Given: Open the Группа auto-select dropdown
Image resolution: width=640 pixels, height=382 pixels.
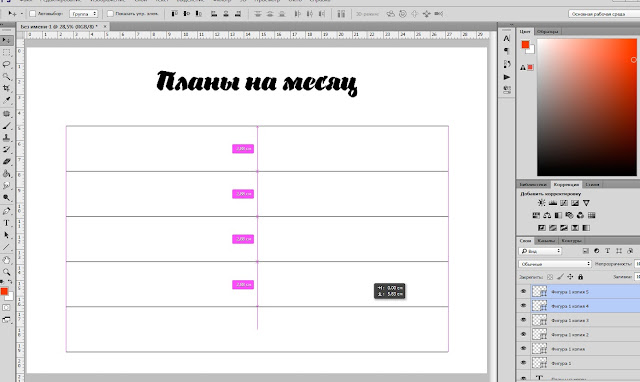Looking at the screenshot, I should point(84,14).
